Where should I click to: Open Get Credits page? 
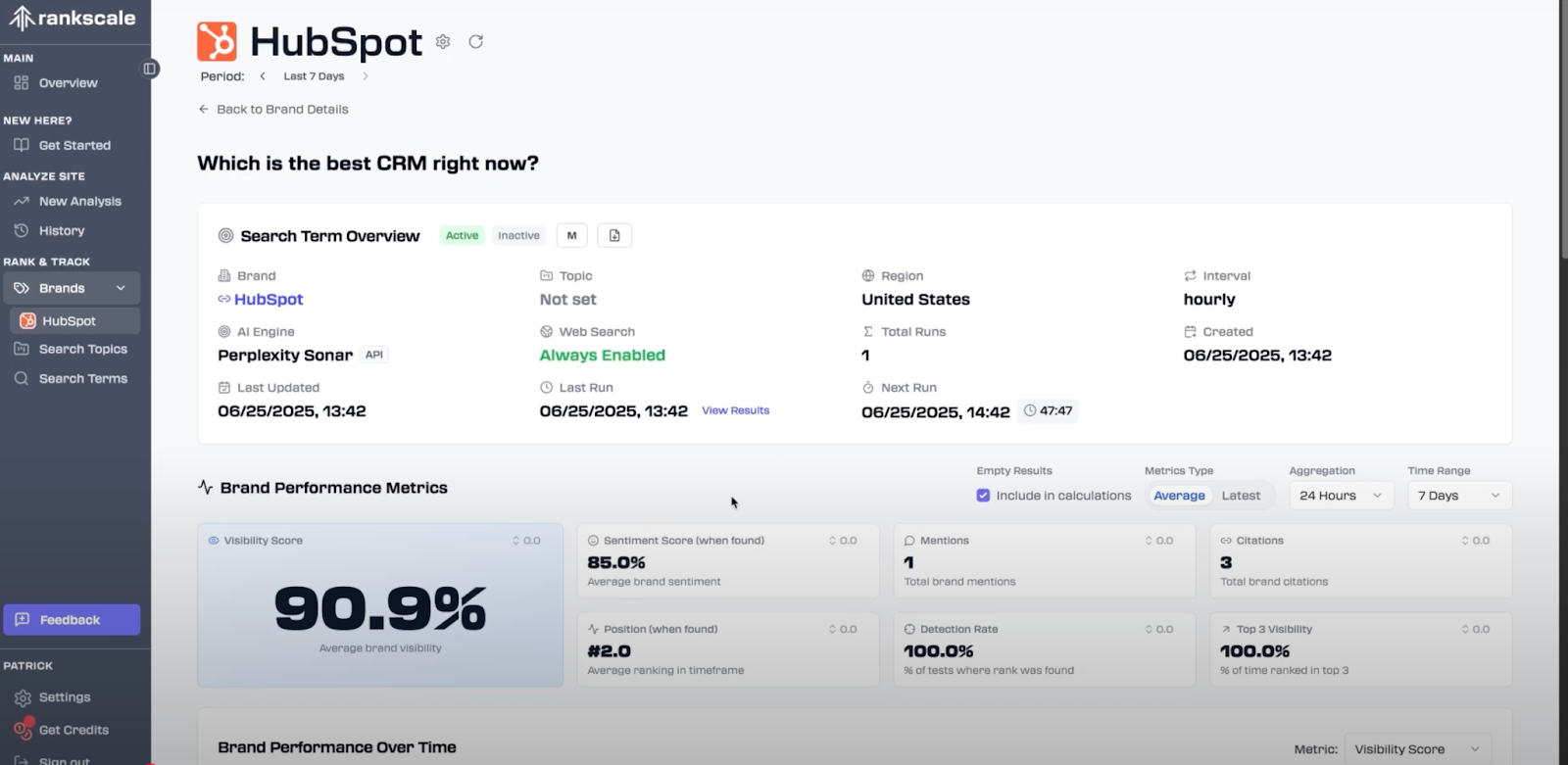tap(73, 730)
